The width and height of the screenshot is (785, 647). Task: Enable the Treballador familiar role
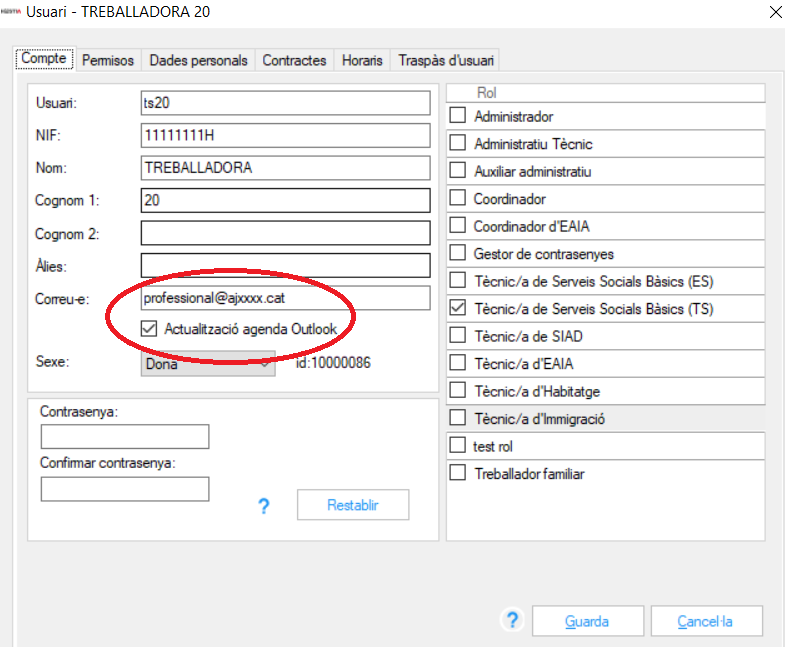(458, 473)
